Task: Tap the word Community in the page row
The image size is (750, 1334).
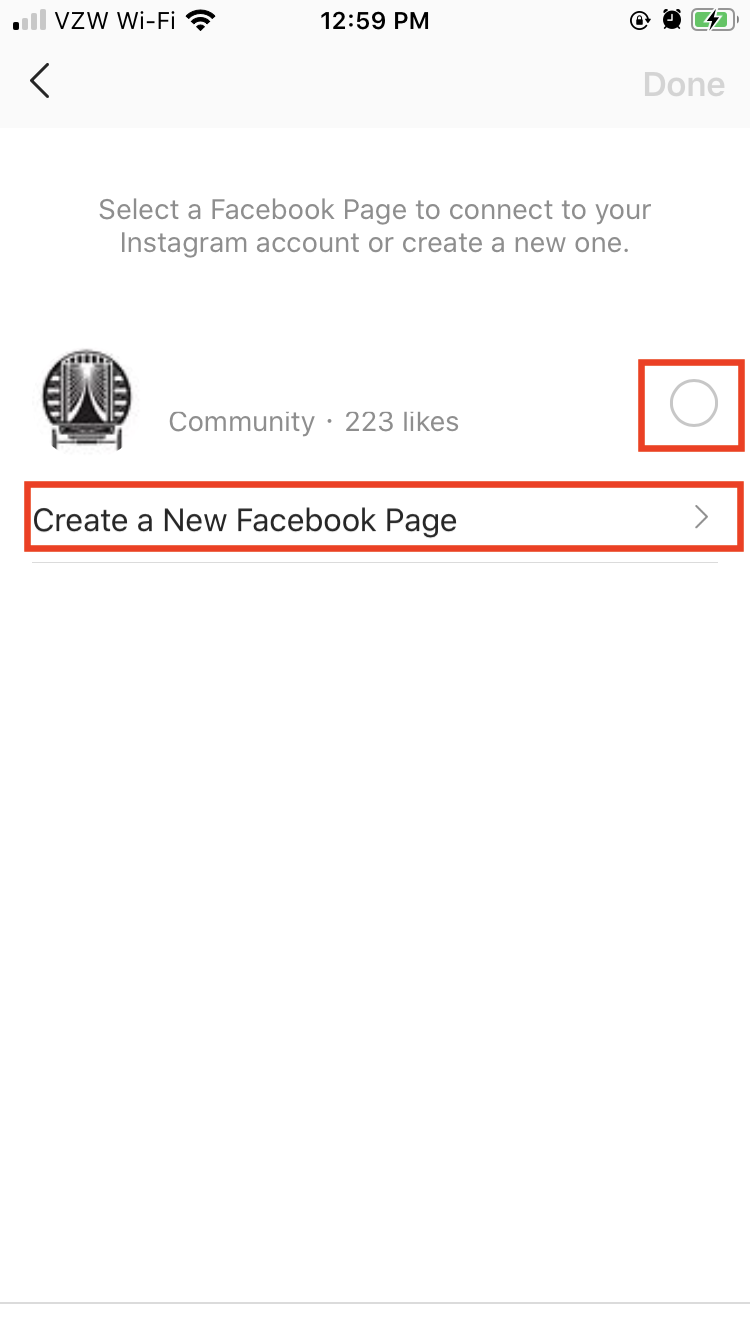Action: [241, 422]
